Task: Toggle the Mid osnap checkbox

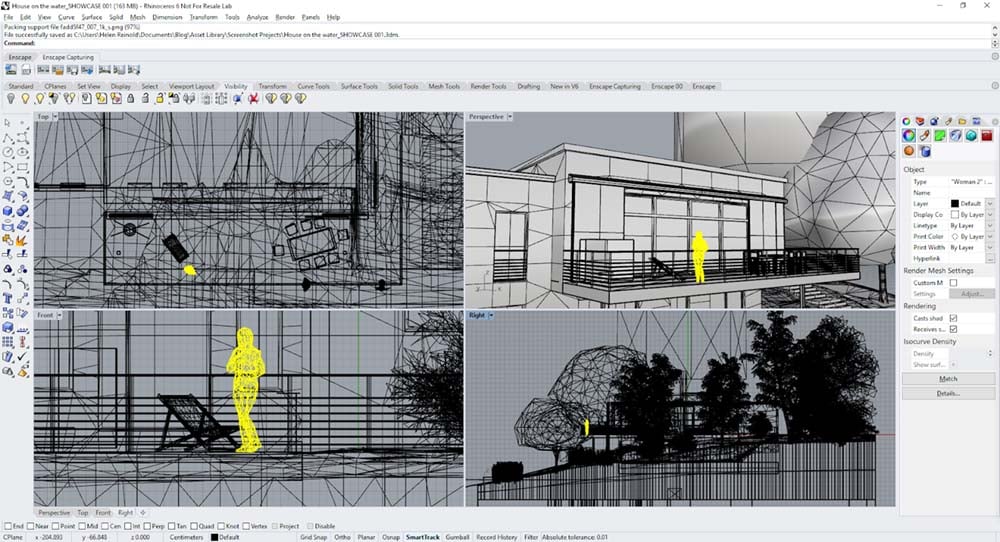Action: point(83,526)
